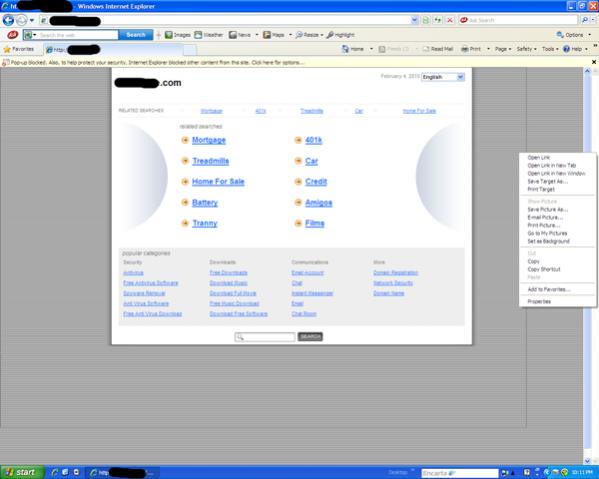Image resolution: width=599 pixels, height=479 pixels.
Task: Click the large Treadmills link
Action: [x=210, y=161]
